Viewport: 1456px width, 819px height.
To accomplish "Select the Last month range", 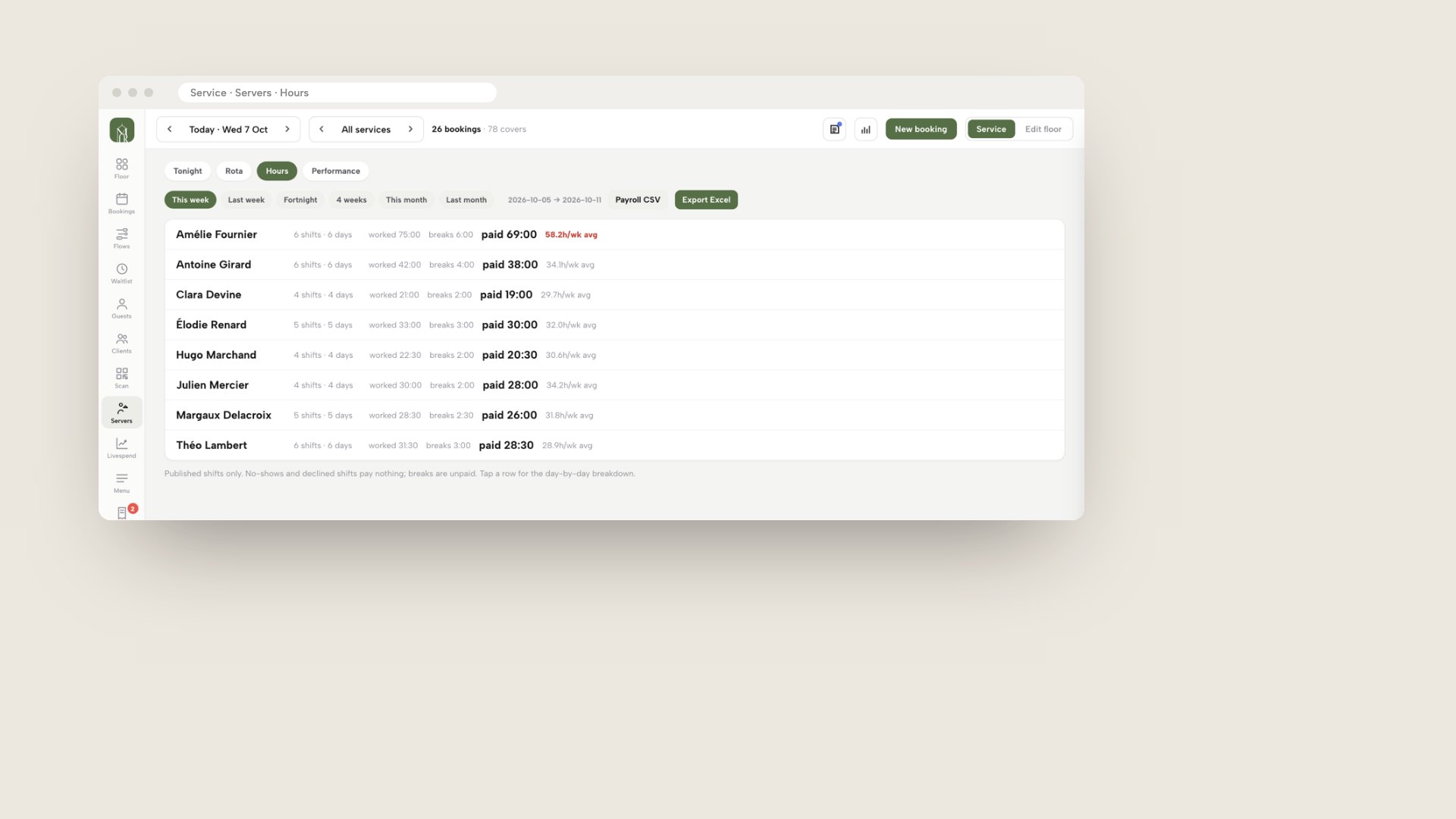I will [x=466, y=200].
